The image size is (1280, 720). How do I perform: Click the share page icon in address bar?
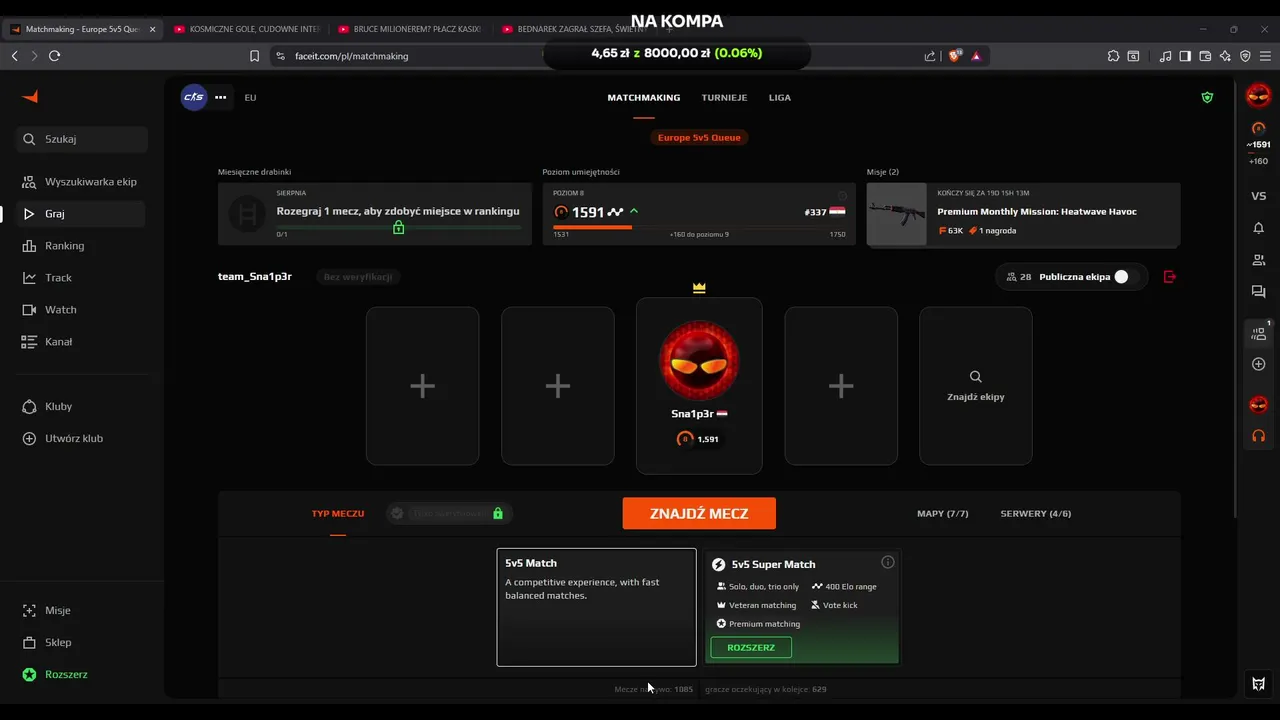pos(930,56)
